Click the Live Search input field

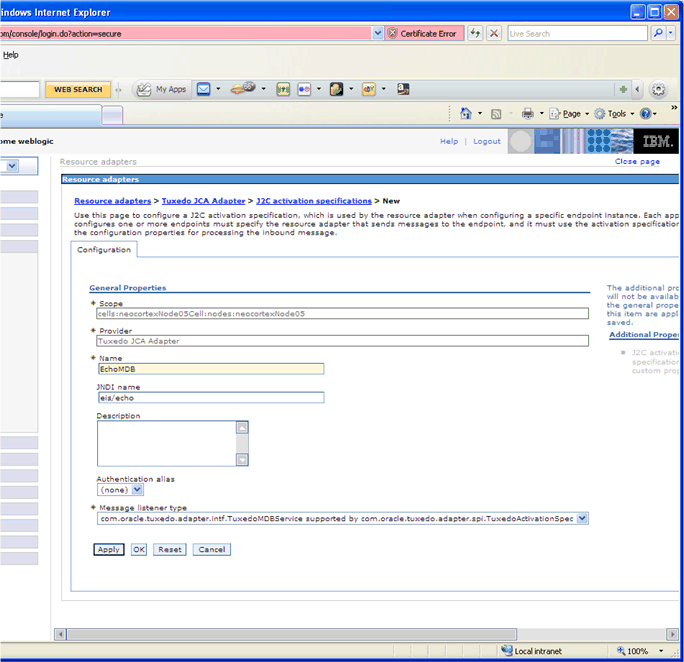coord(577,33)
